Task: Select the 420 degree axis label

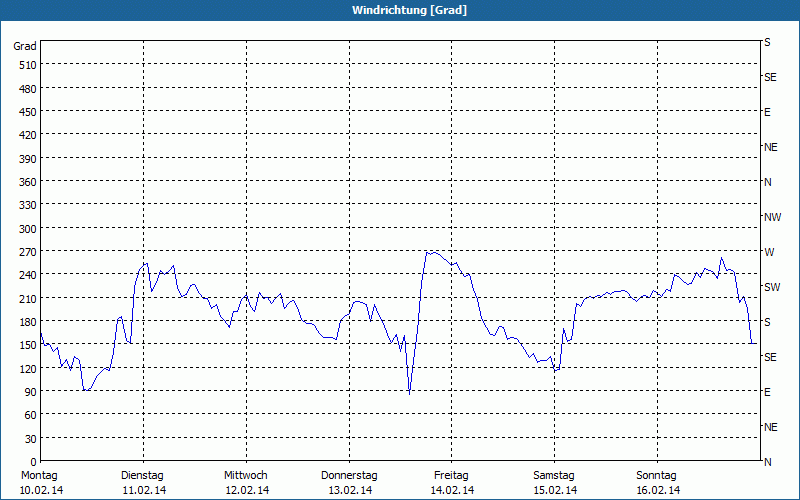Action: [28, 136]
